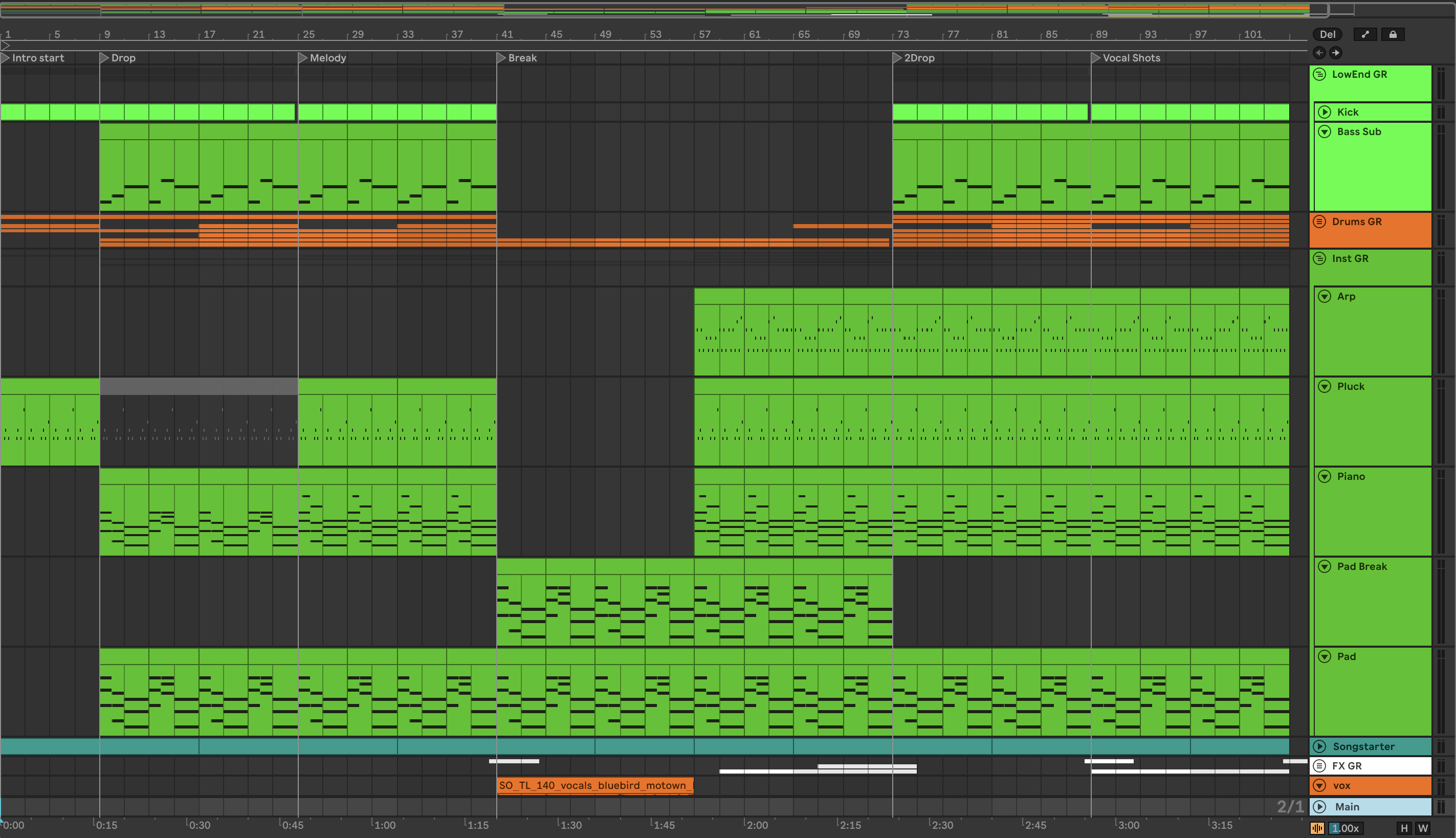Toggle automation mode line icon
The height and width of the screenshot is (838, 1456).
(x=1365, y=35)
